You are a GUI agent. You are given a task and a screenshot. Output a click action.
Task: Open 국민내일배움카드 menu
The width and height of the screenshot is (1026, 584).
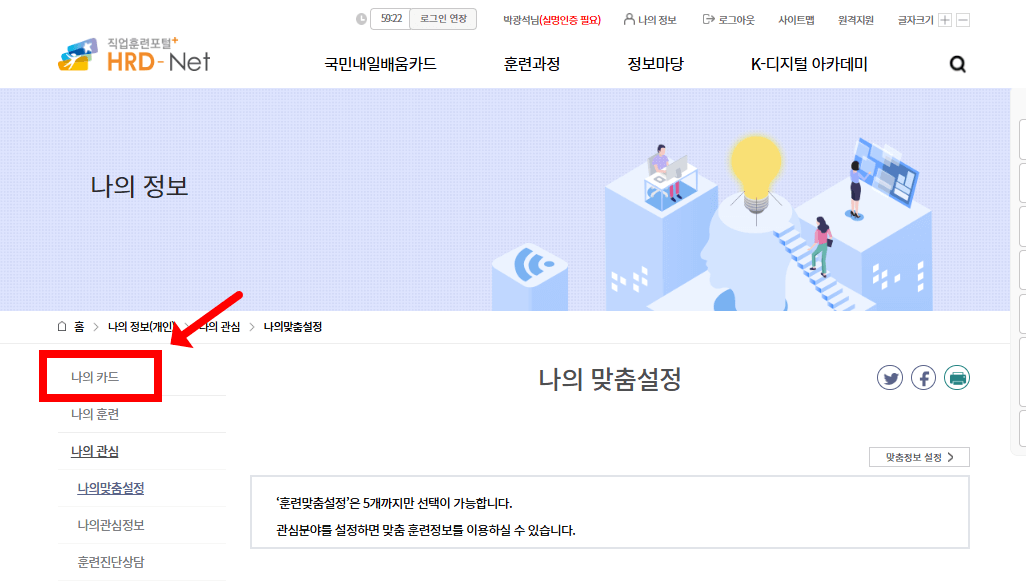pos(380,64)
